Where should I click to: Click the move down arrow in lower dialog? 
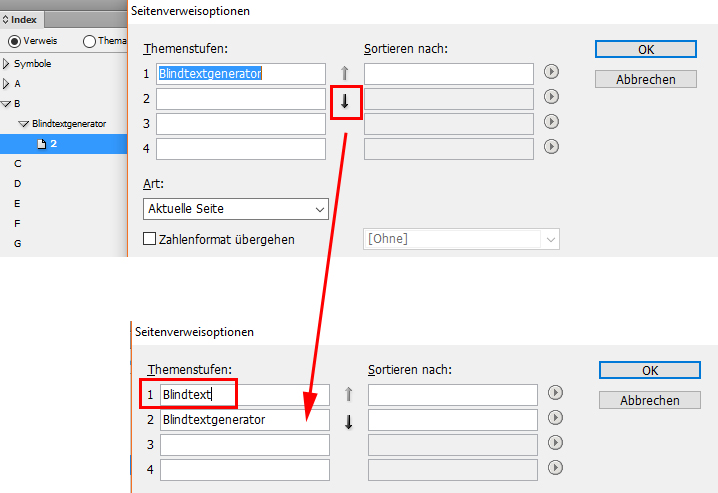click(x=348, y=422)
